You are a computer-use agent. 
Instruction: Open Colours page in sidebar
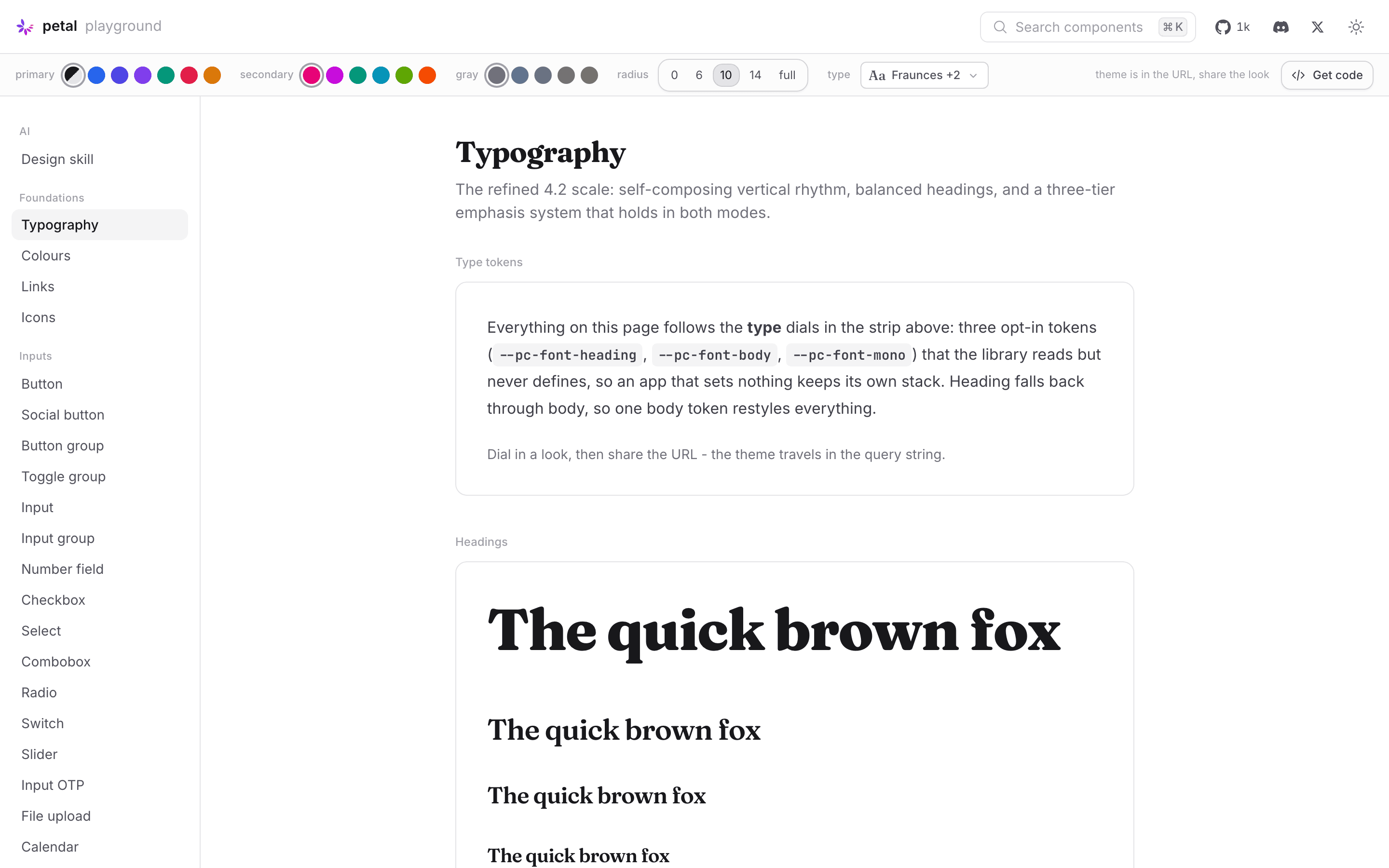100,256
